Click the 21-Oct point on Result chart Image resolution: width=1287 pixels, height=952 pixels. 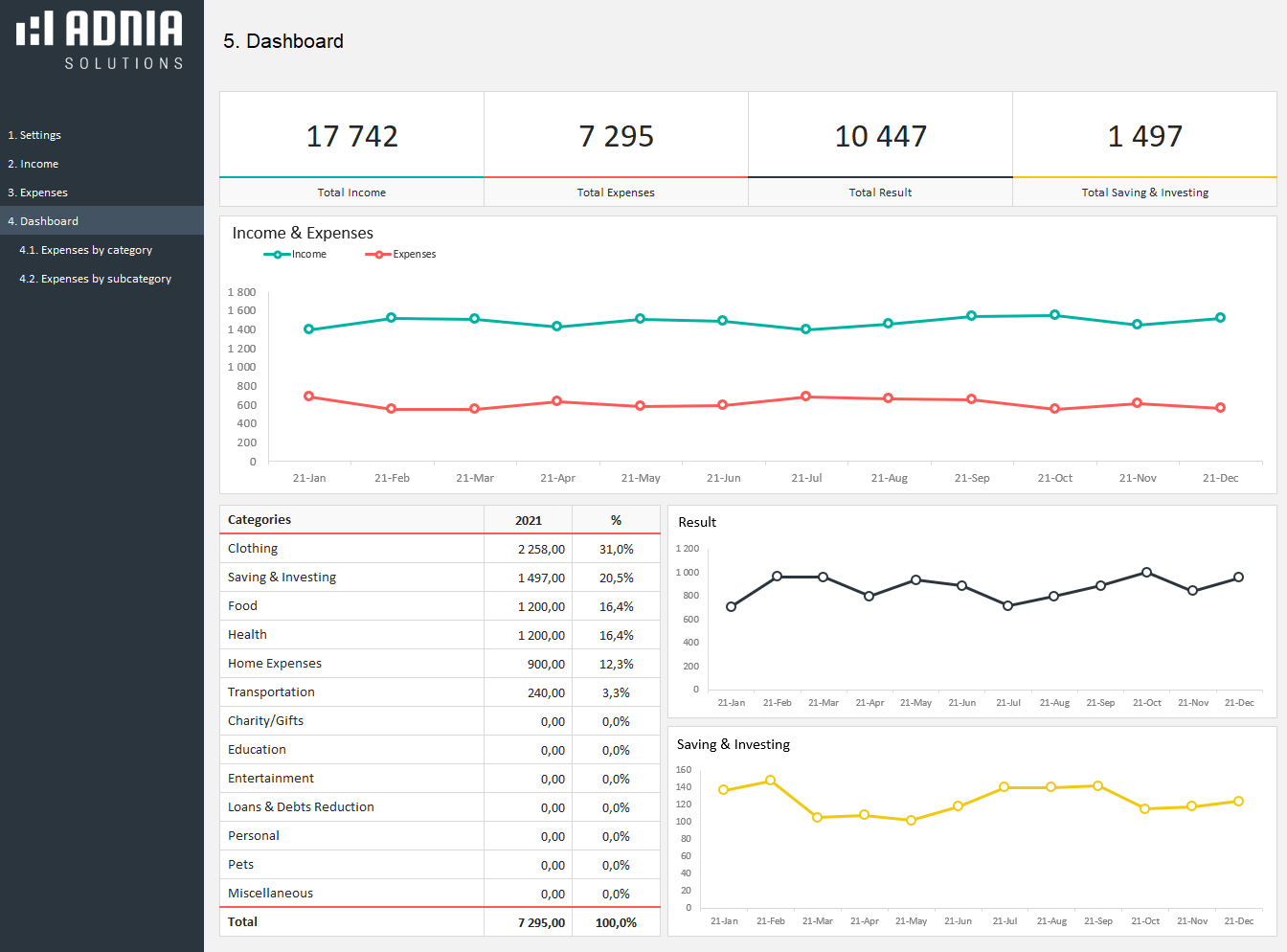(1146, 573)
